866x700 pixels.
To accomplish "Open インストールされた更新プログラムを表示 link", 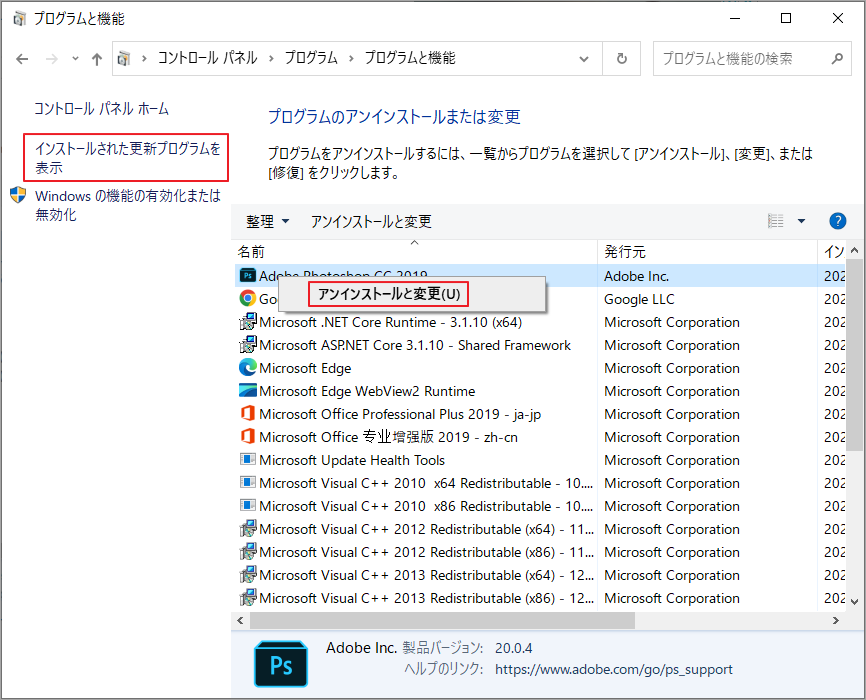I will [x=128, y=157].
